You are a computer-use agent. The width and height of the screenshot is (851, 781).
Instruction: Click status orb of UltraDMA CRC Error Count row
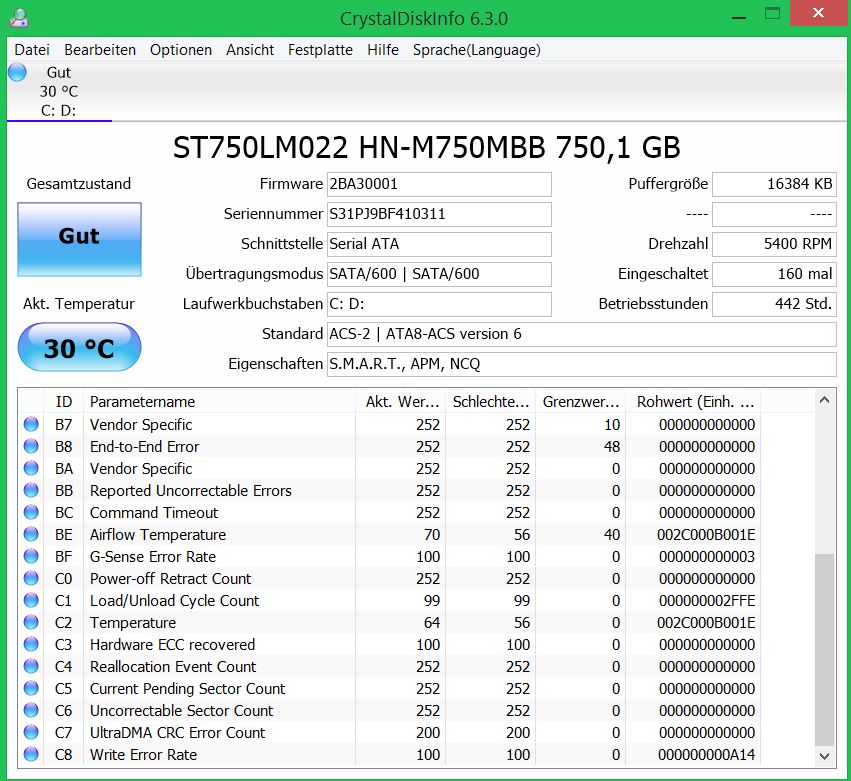click(x=31, y=732)
